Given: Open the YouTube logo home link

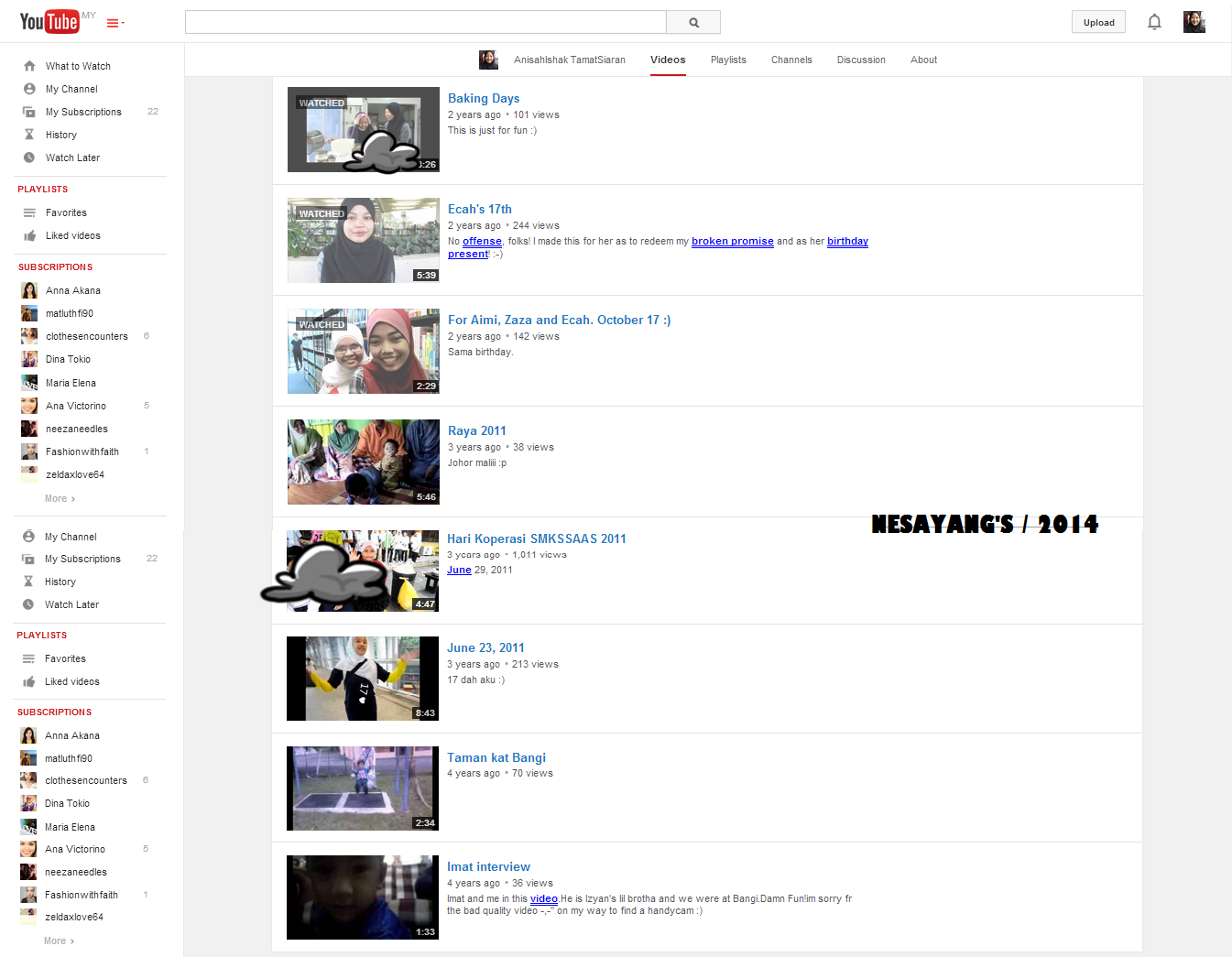Looking at the screenshot, I should [49, 21].
